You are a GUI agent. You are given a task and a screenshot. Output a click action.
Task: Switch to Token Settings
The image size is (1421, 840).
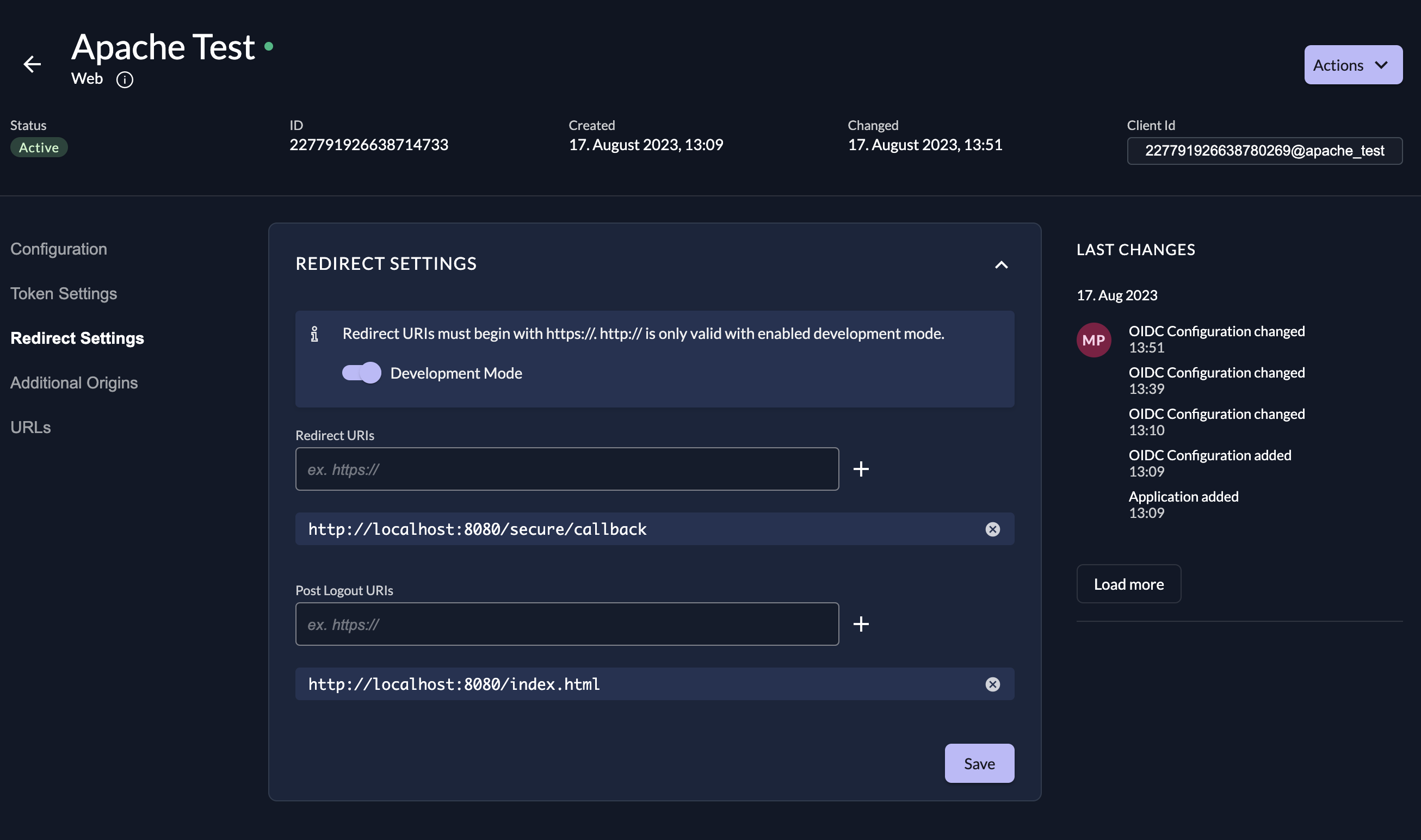(64, 293)
